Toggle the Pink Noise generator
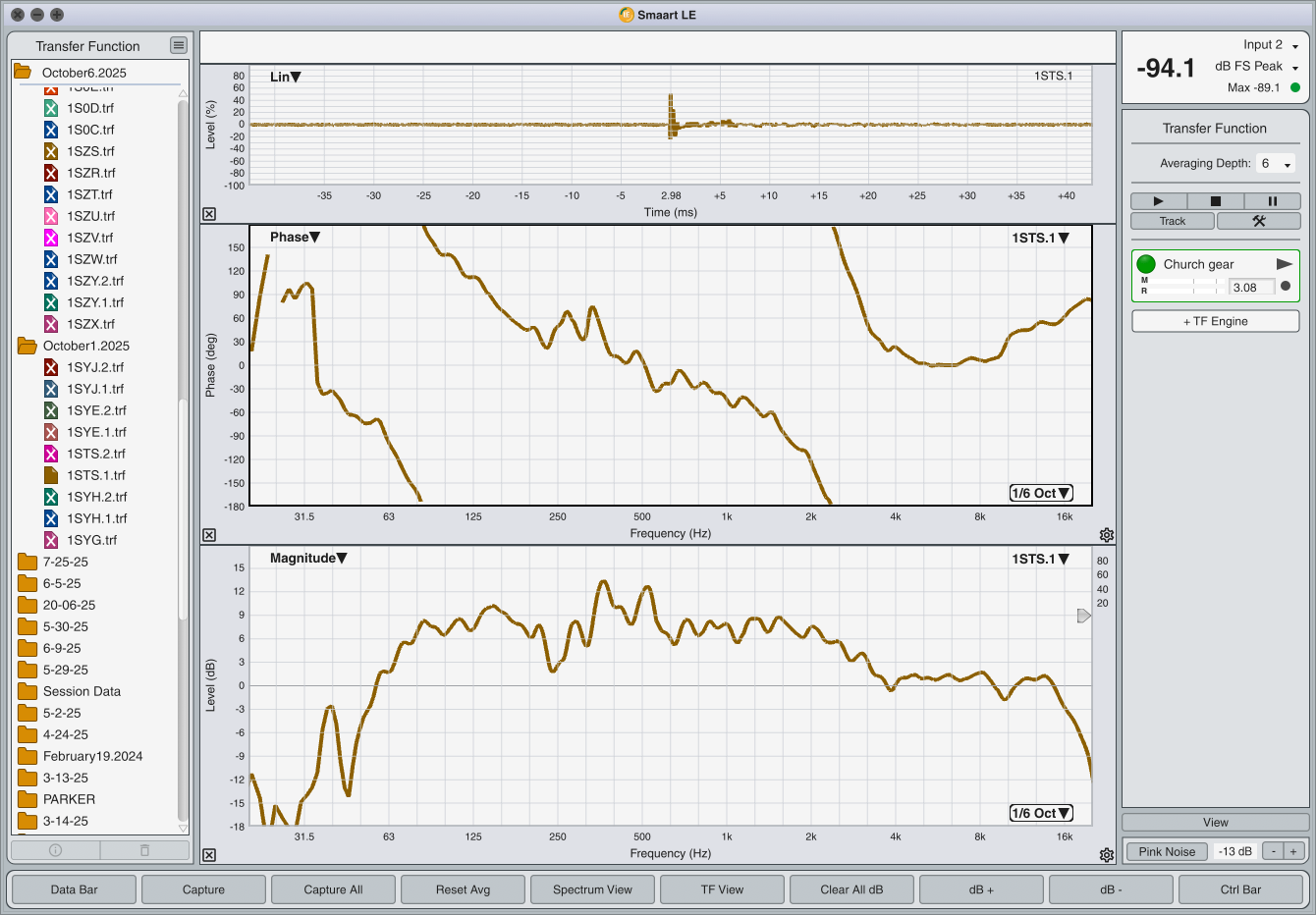 pos(1167,851)
